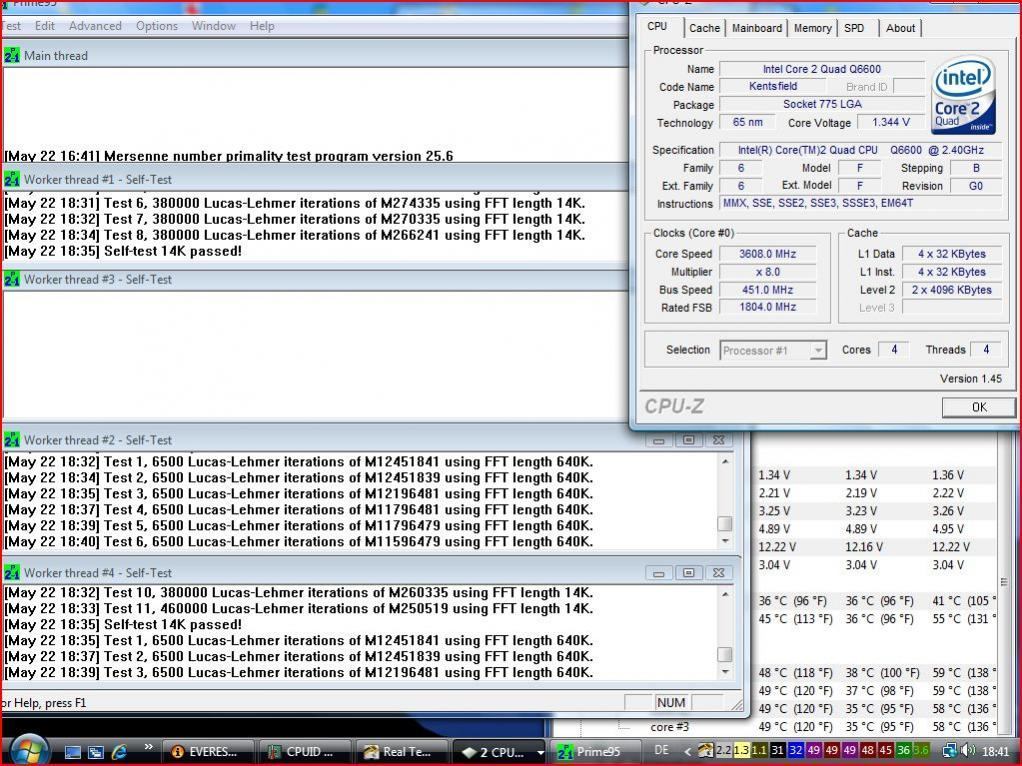The image size is (1022, 766).
Task: Switch to the Memory tab in CPU-Z
Action: coord(813,28)
